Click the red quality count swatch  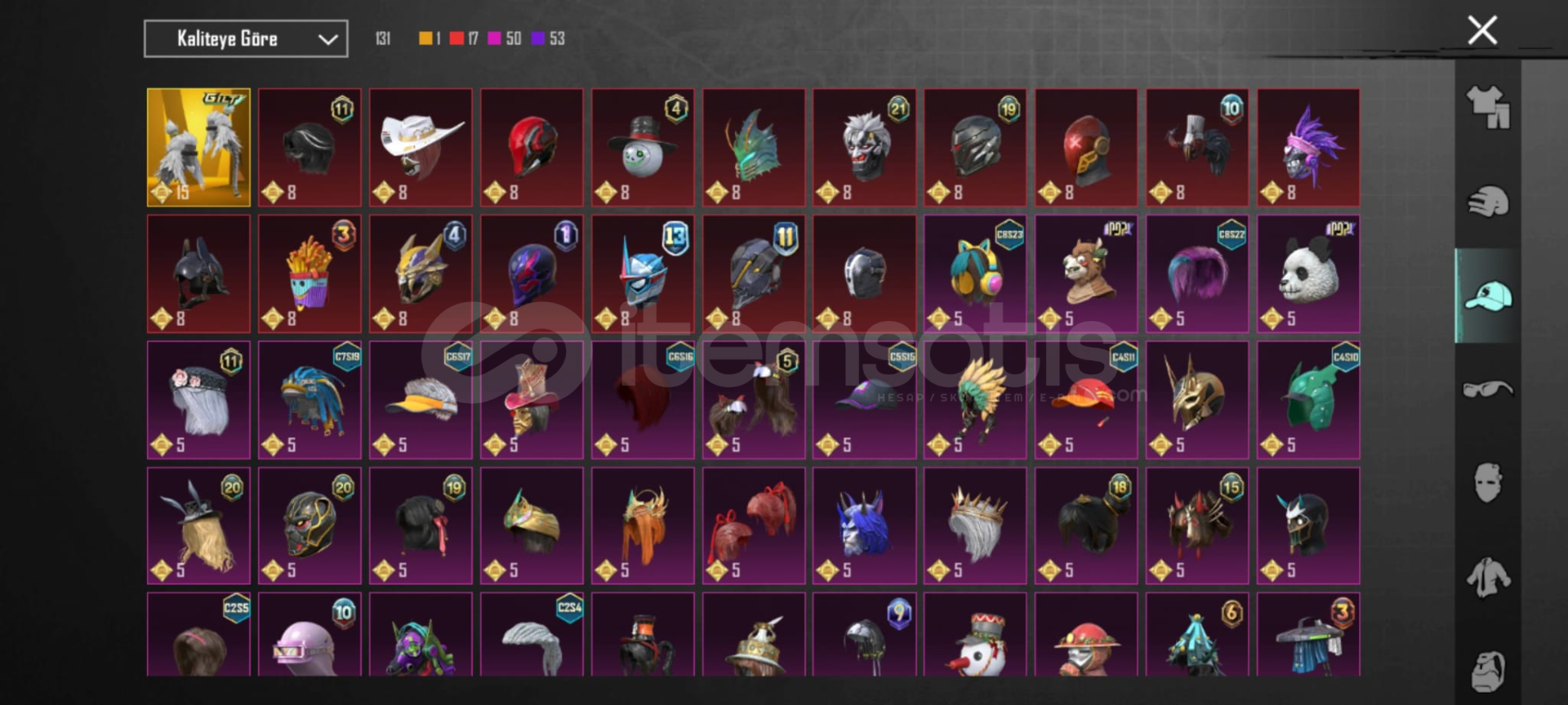[457, 38]
